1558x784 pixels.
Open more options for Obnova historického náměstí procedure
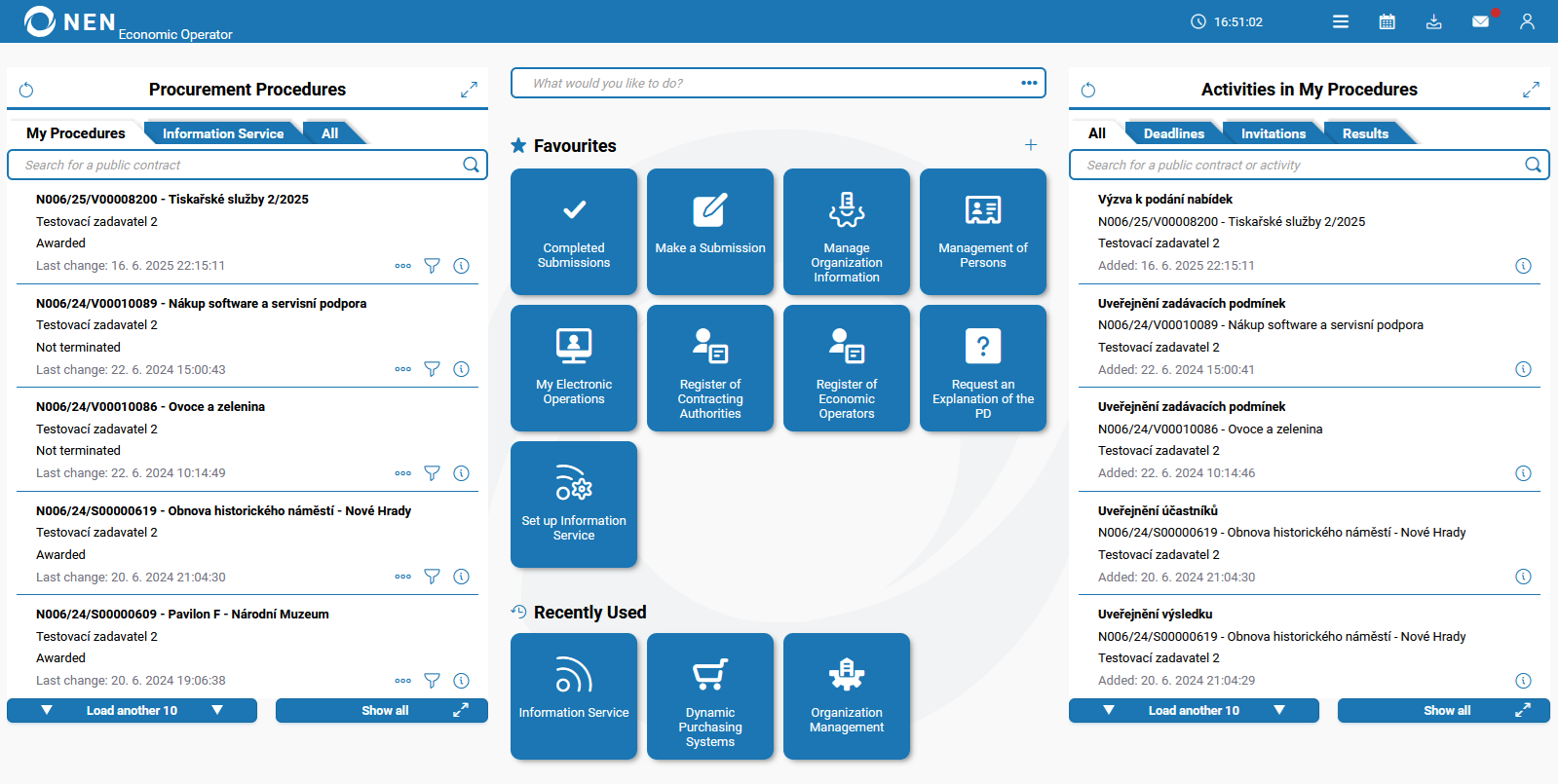[x=402, y=577]
